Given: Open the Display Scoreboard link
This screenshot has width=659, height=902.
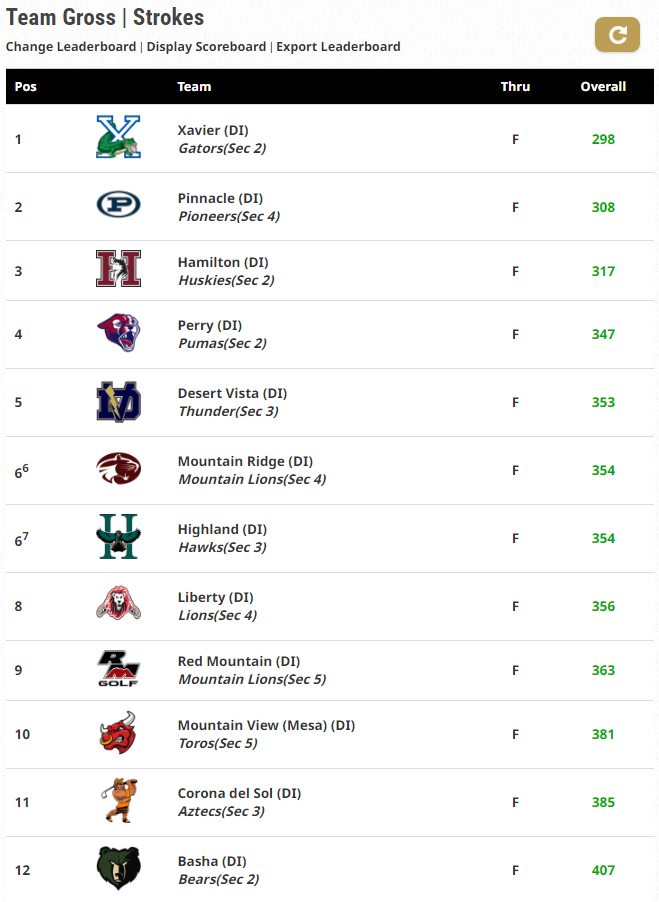Looking at the screenshot, I should [x=206, y=47].
